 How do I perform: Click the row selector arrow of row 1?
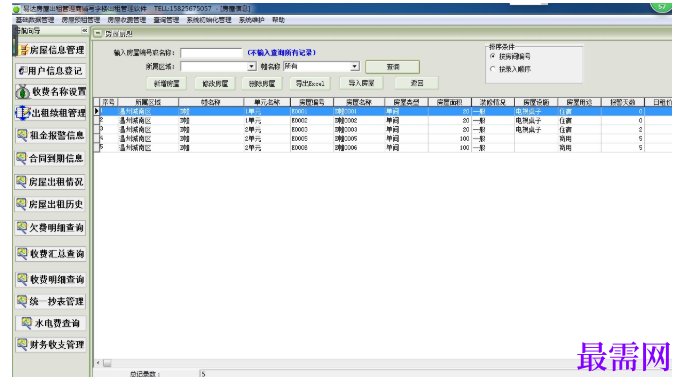coord(97,112)
